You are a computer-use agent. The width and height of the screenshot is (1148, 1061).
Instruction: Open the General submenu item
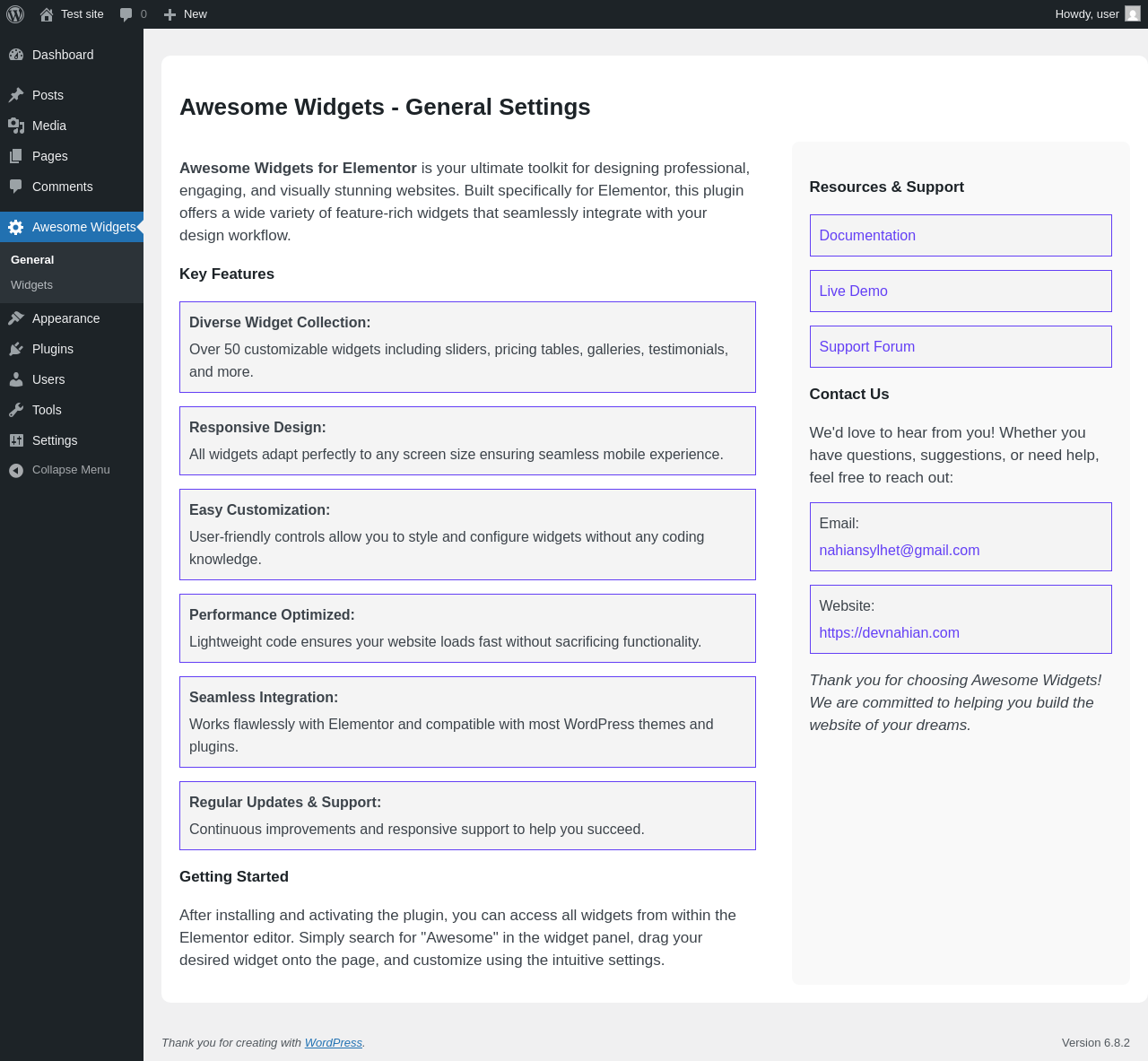point(32,259)
